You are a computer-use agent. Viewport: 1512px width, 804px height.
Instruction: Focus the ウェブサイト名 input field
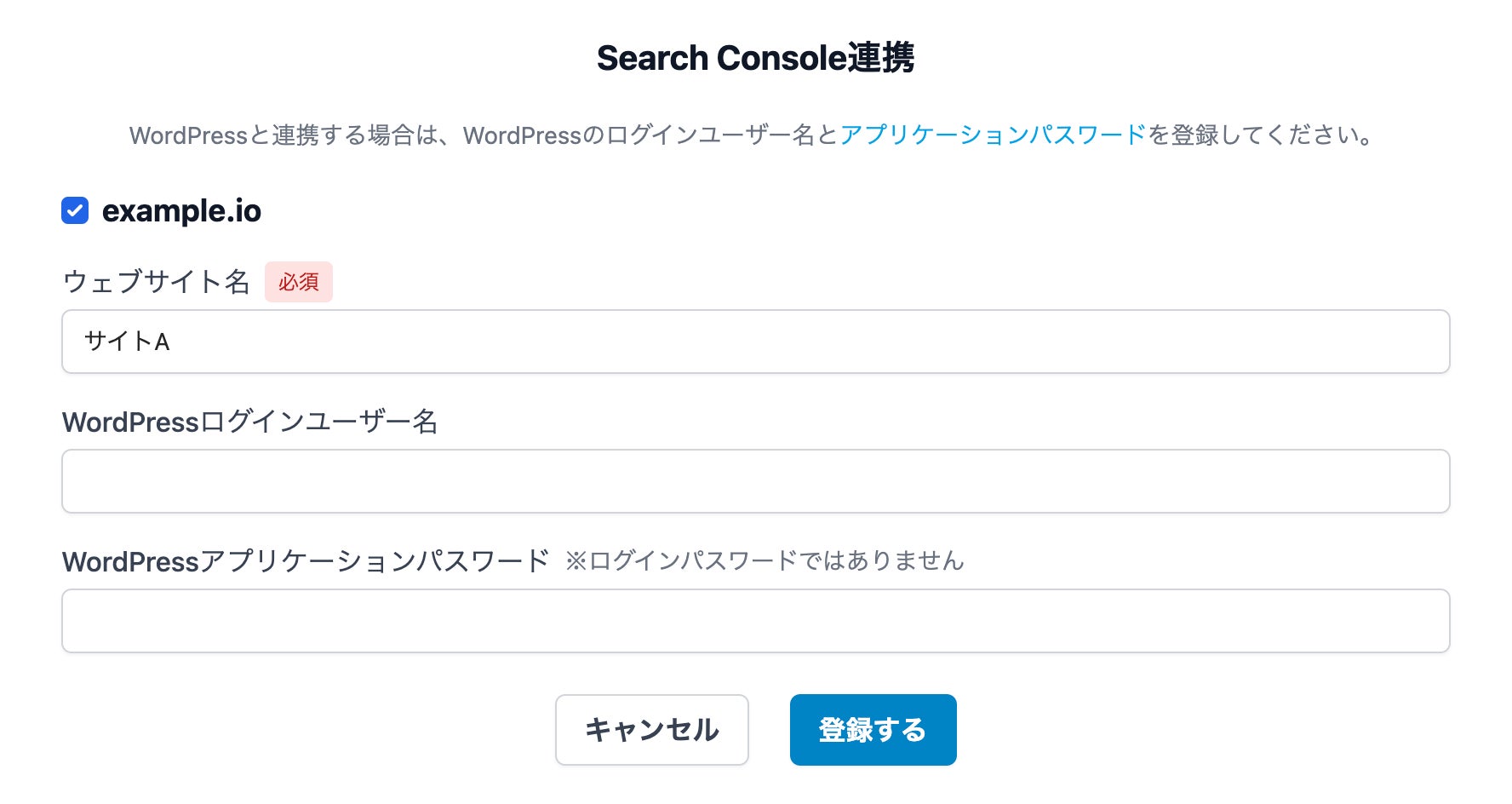click(755, 342)
